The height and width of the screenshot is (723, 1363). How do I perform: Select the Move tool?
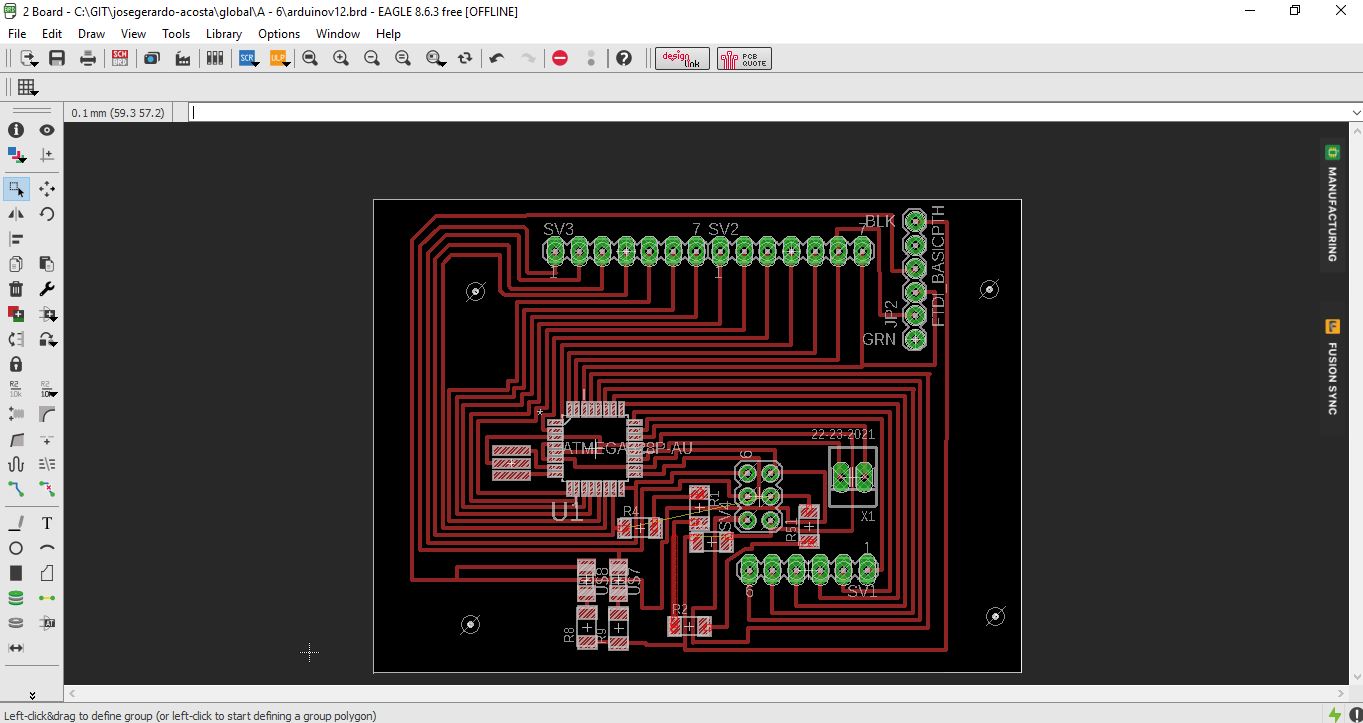(x=47, y=189)
